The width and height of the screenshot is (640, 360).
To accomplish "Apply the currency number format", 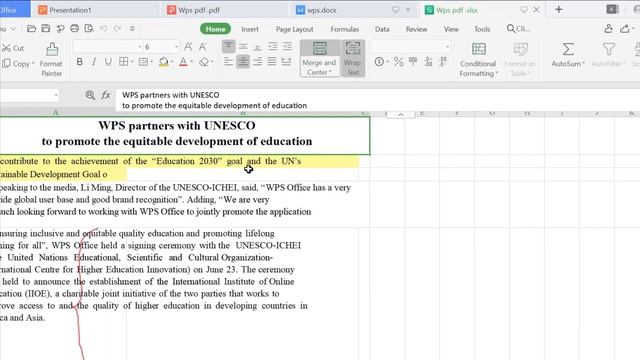I will click(x=379, y=62).
